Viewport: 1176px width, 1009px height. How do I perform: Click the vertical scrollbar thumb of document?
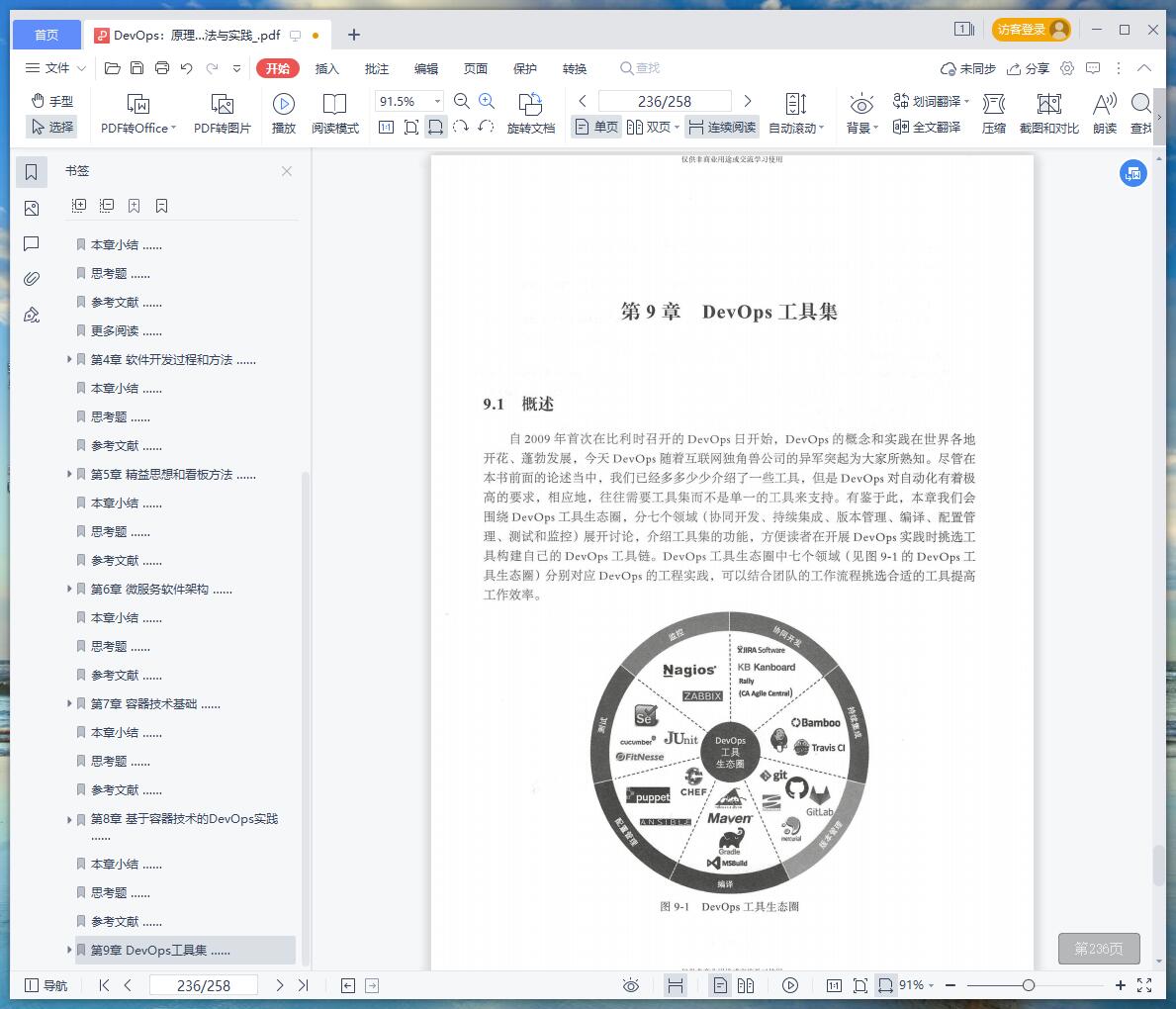(x=1159, y=865)
